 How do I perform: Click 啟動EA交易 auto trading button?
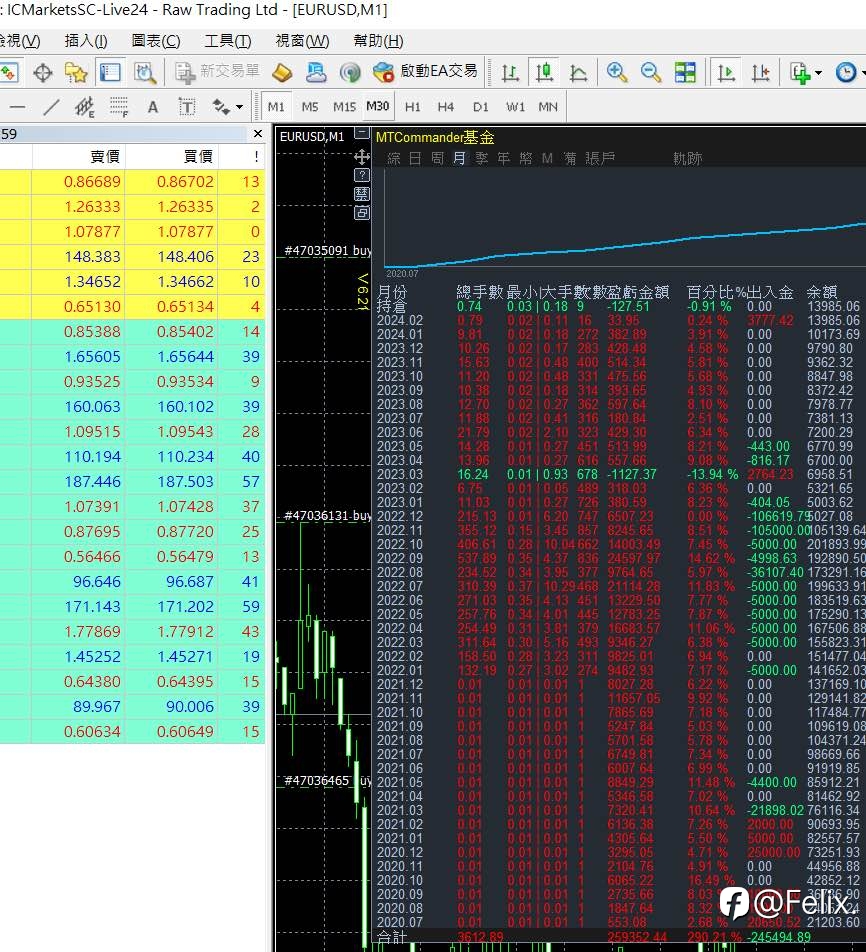425,72
